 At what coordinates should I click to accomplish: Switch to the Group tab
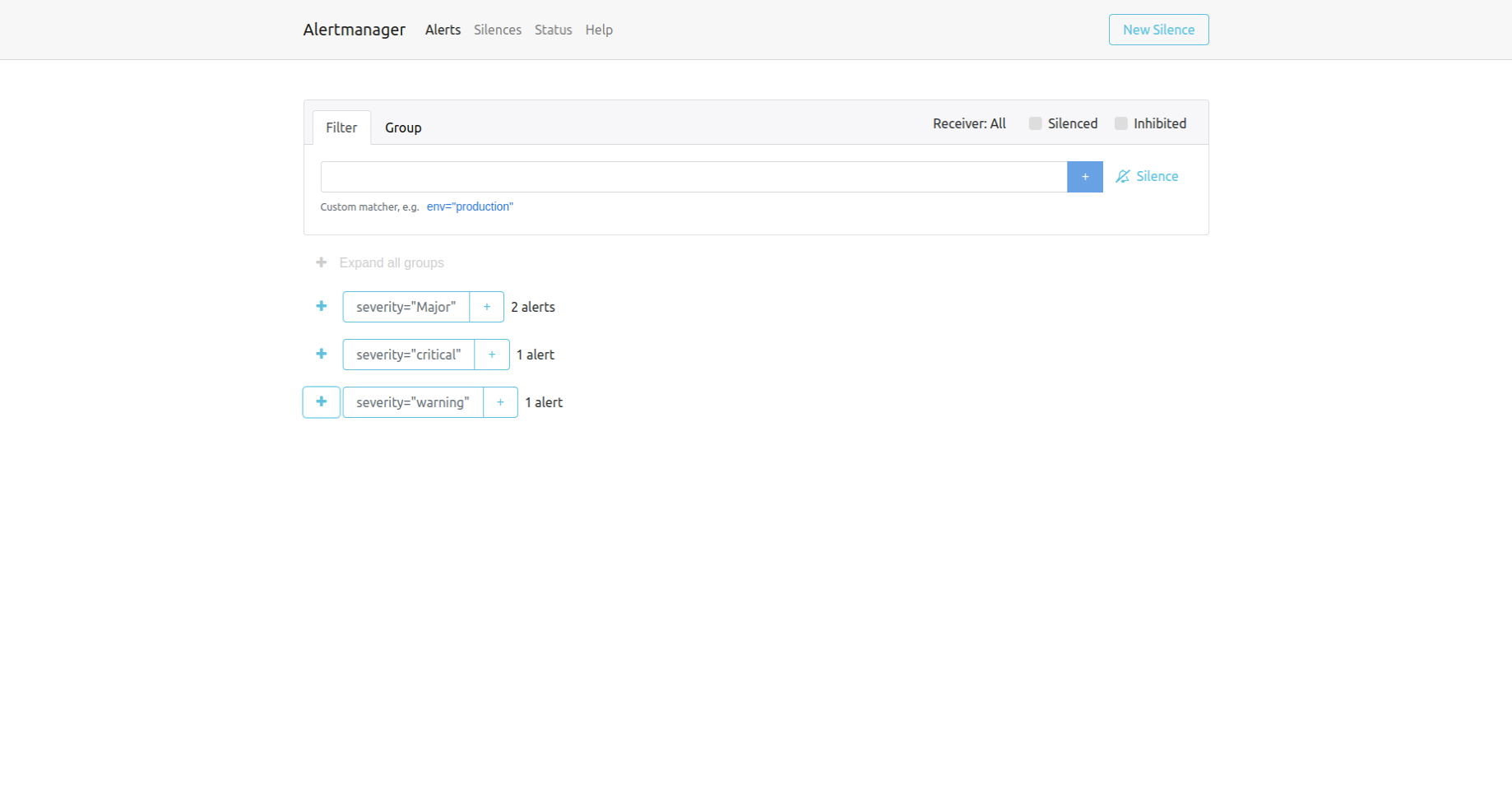point(403,127)
